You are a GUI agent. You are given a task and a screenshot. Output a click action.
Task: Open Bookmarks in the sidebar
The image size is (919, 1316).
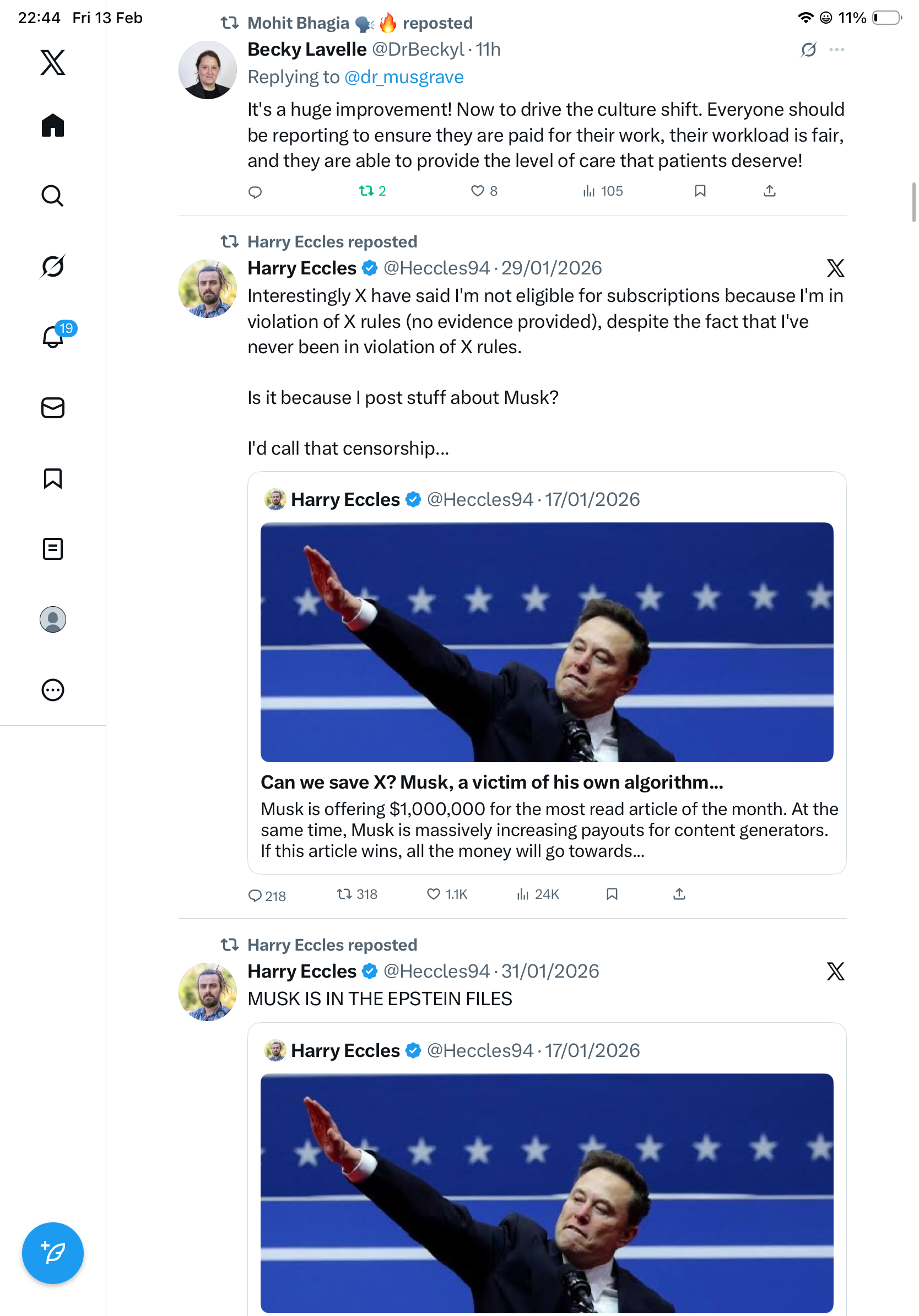(x=53, y=478)
